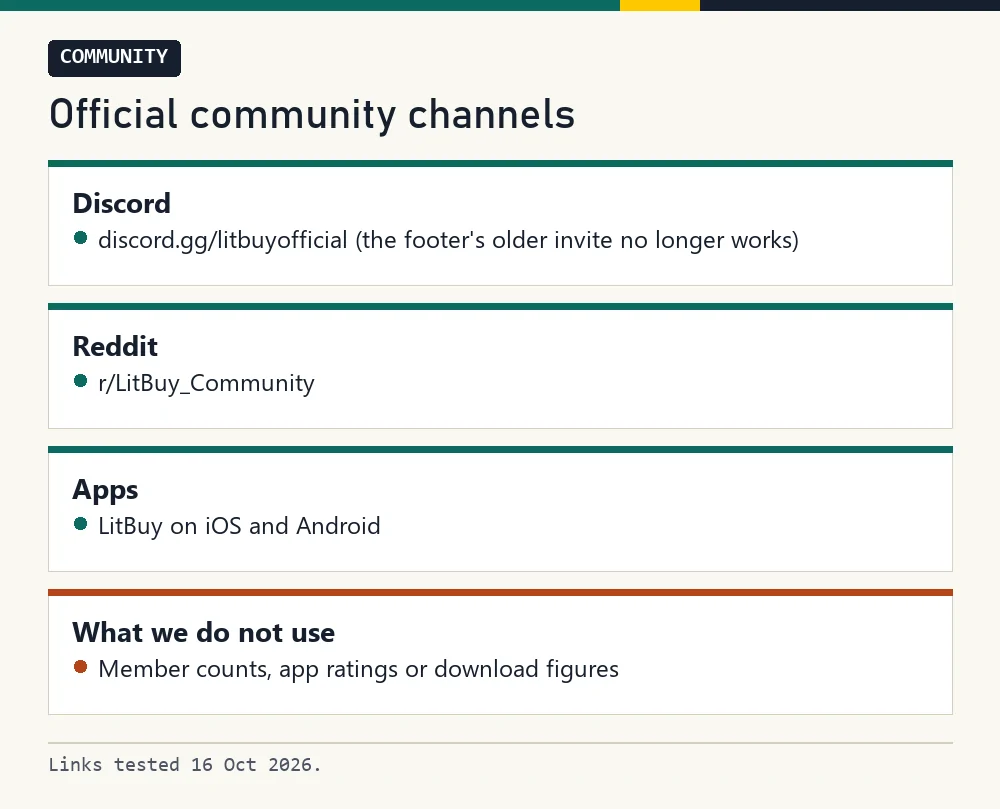1000x809 pixels.
Task: Click the 'Links tested 16 Oct 2026.' note
Action: coord(185,764)
